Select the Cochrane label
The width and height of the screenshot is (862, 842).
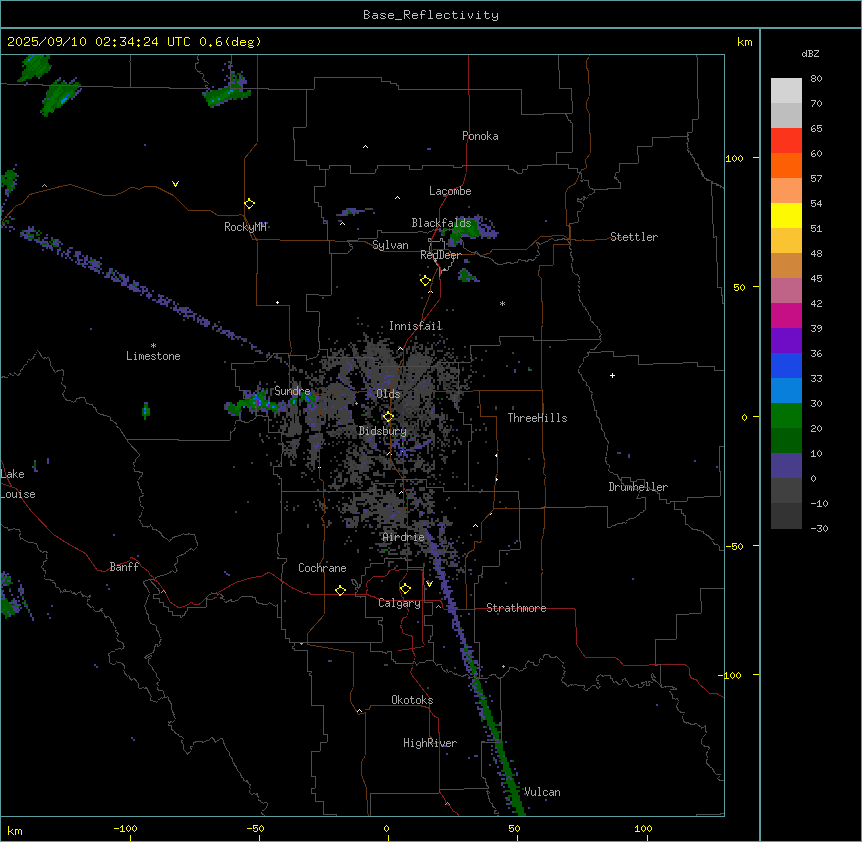click(x=322, y=568)
